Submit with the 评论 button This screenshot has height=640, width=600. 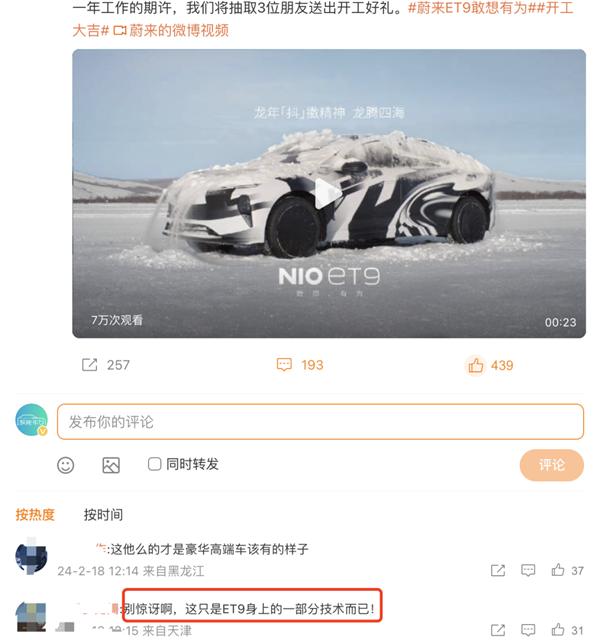point(551,465)
